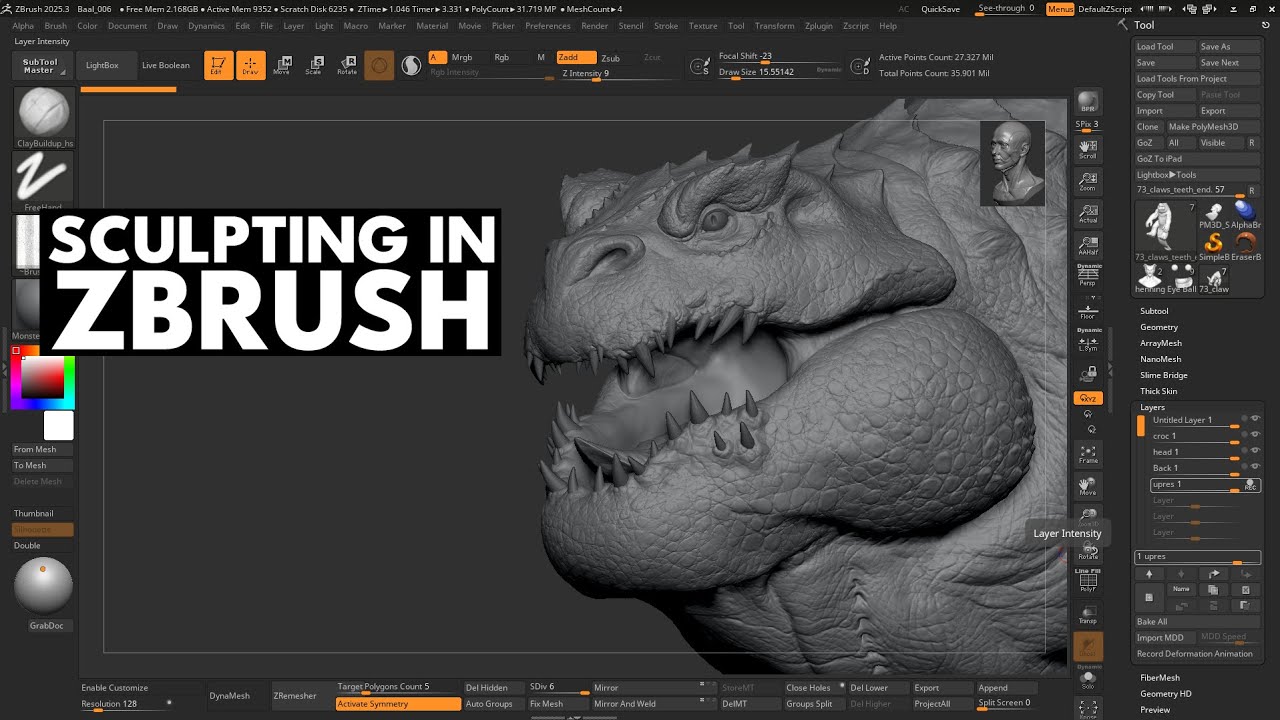Viewport: 1280px width, 720px height.
Task: Toggle the Zadd mode
Action: point(576,57)
